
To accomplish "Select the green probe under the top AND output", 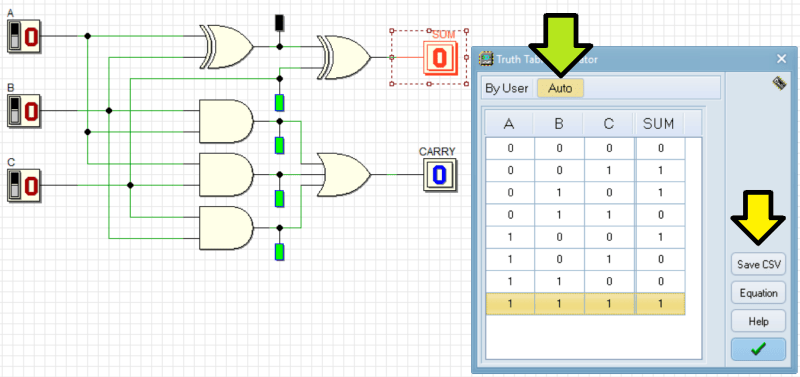I will coord(279,145).
